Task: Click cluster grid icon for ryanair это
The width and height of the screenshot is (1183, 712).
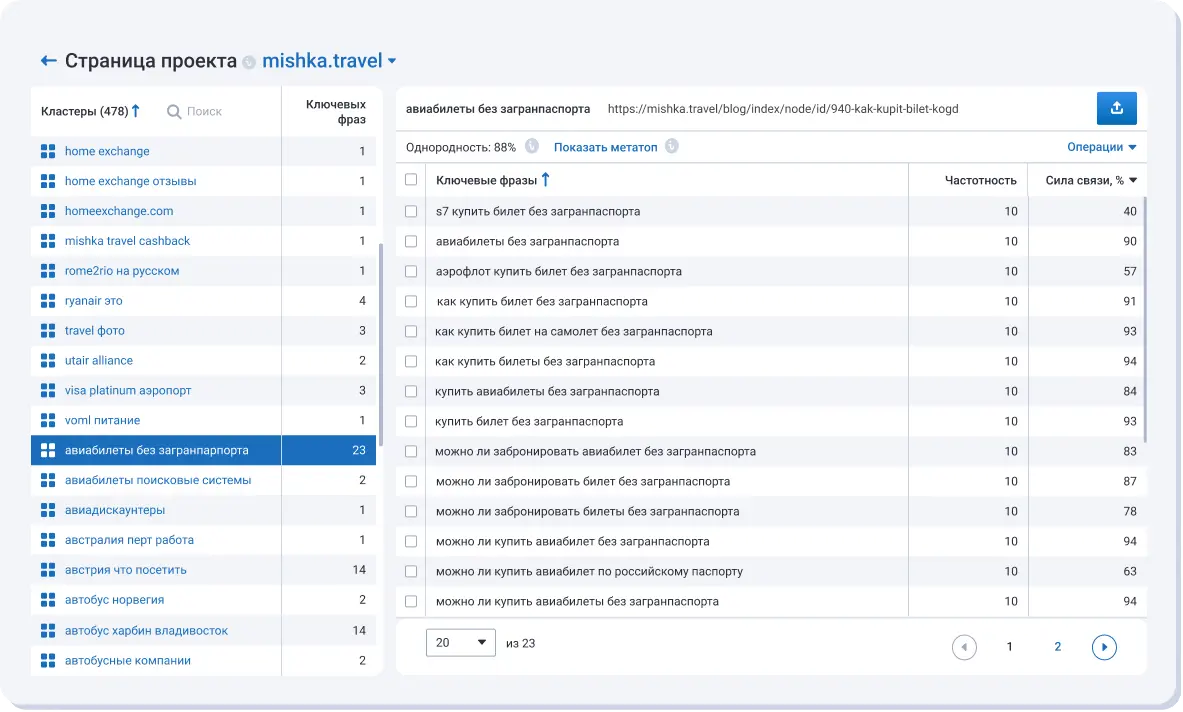Action: 47,301
